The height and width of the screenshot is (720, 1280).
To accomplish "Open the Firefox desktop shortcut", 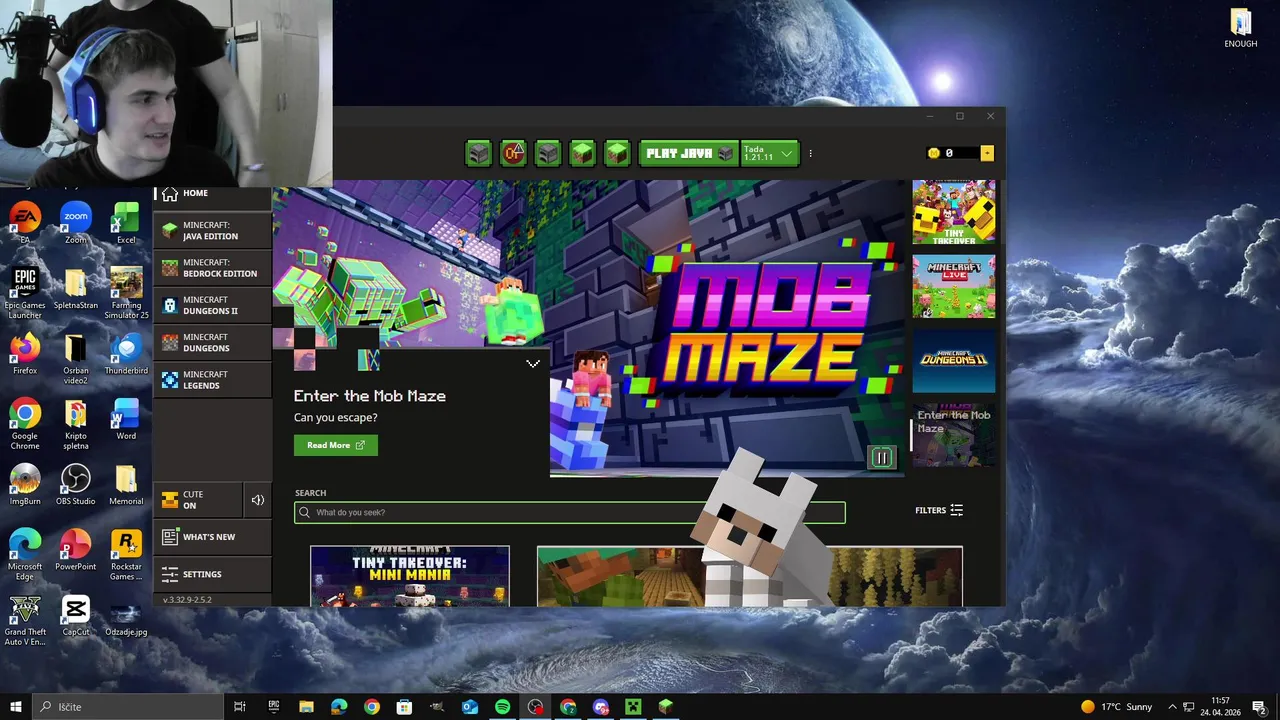I will pos(25,354).
